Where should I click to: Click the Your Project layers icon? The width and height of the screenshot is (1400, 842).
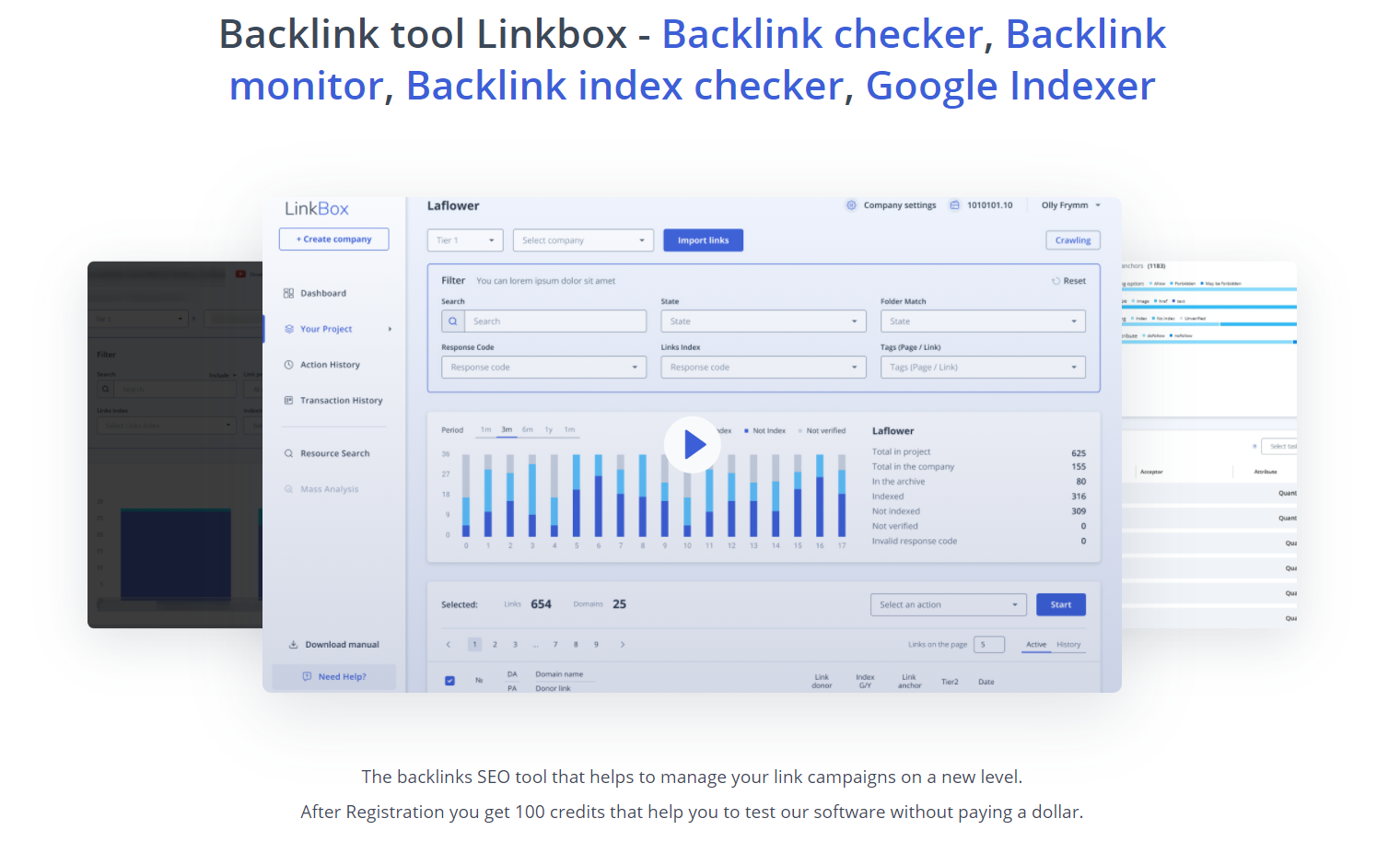(289, 328)
